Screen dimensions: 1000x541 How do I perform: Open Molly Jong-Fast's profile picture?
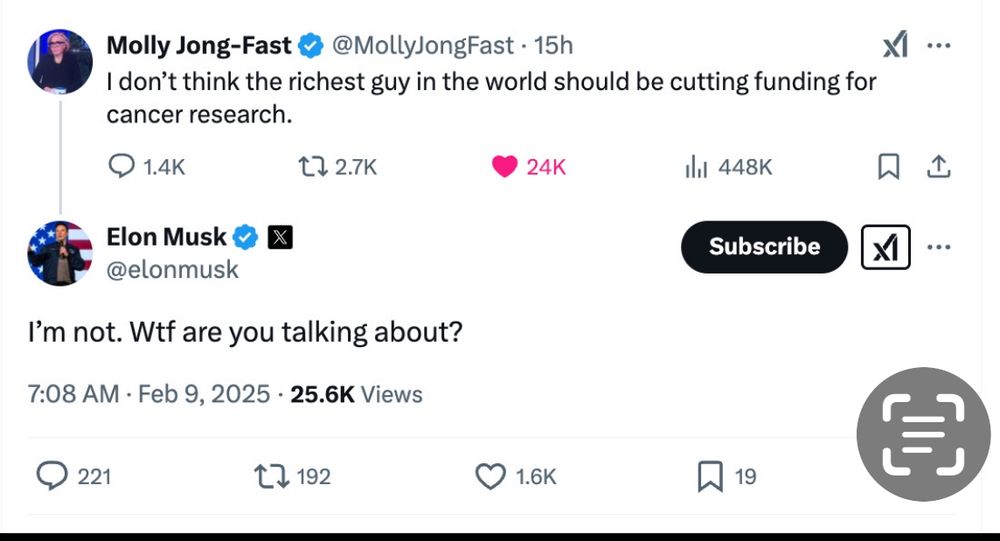pyautogui.click(x=60, y=60)
